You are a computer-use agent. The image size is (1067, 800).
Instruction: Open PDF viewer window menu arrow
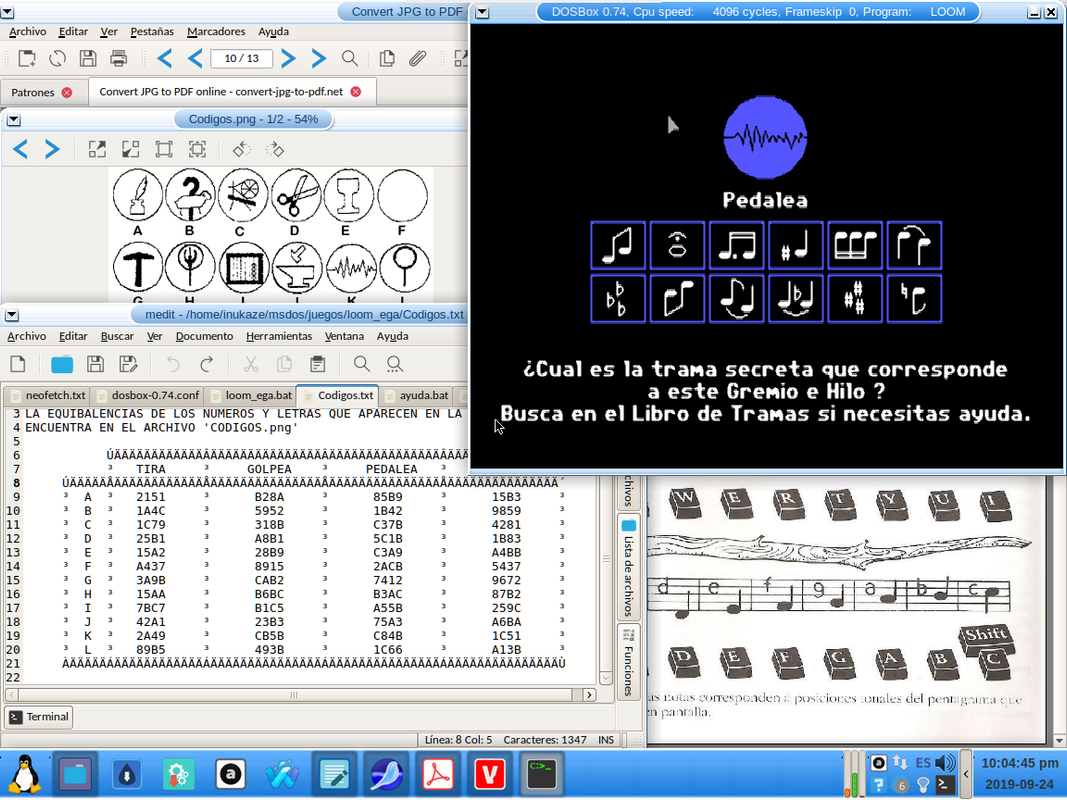6,12
